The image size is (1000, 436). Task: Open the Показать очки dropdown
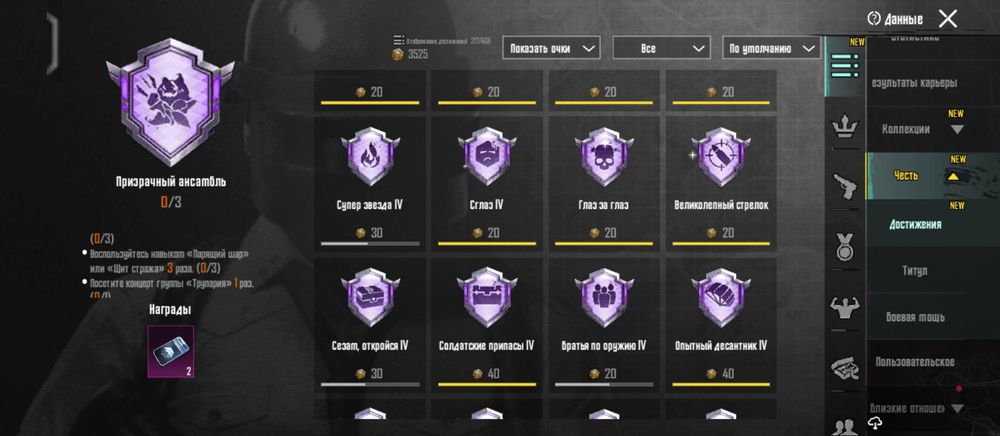pyautogui.click(x=551, y=48)
